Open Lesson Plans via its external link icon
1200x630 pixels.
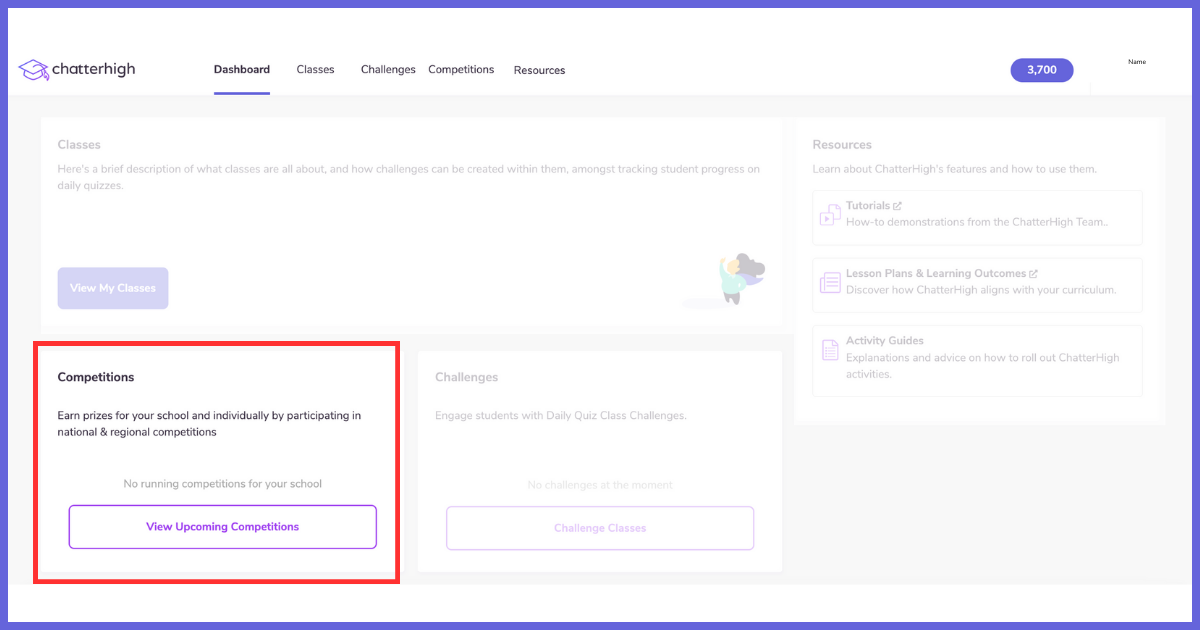click(x=1034, y=273)
